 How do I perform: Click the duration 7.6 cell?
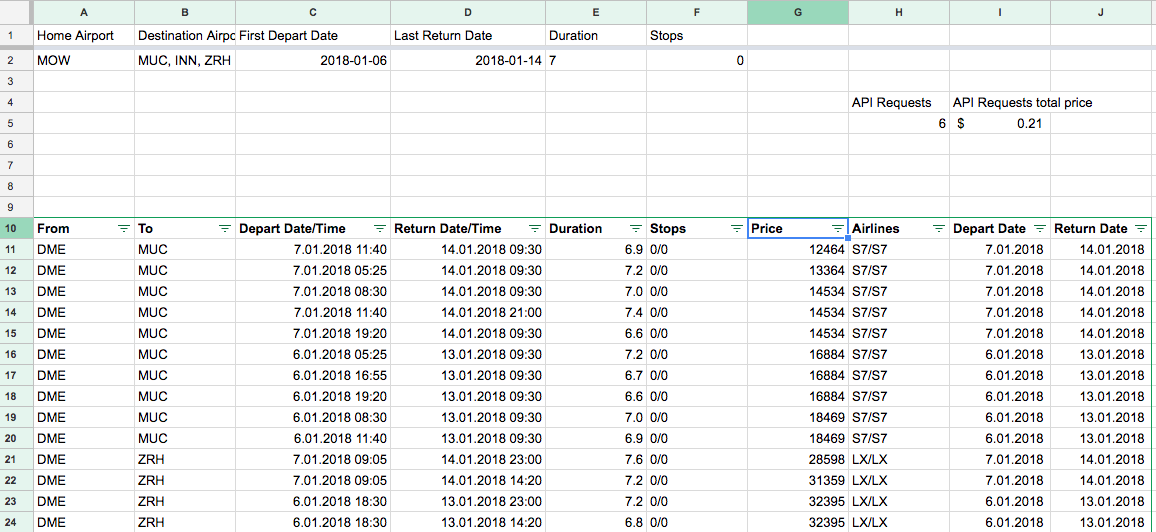coord(596,459)
